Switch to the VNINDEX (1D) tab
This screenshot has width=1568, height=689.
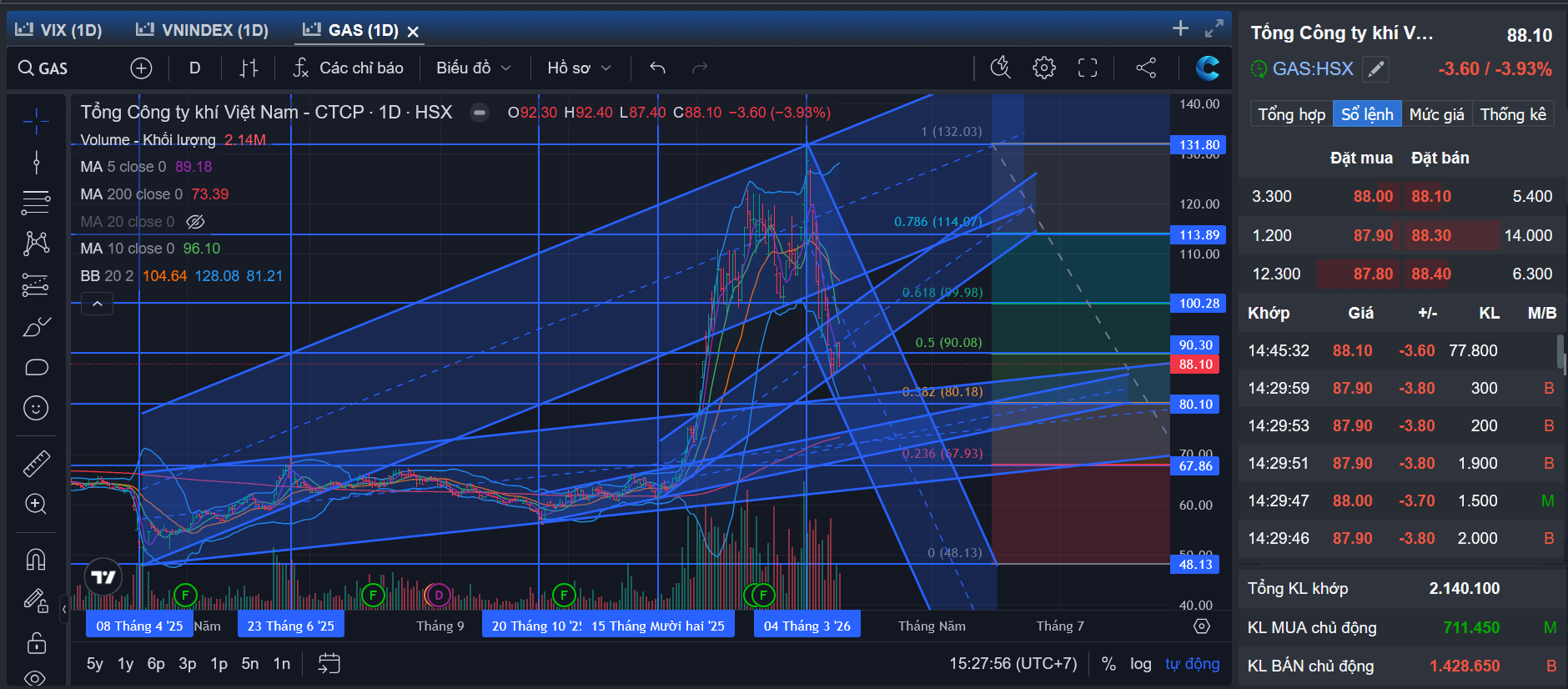point(202,30)
